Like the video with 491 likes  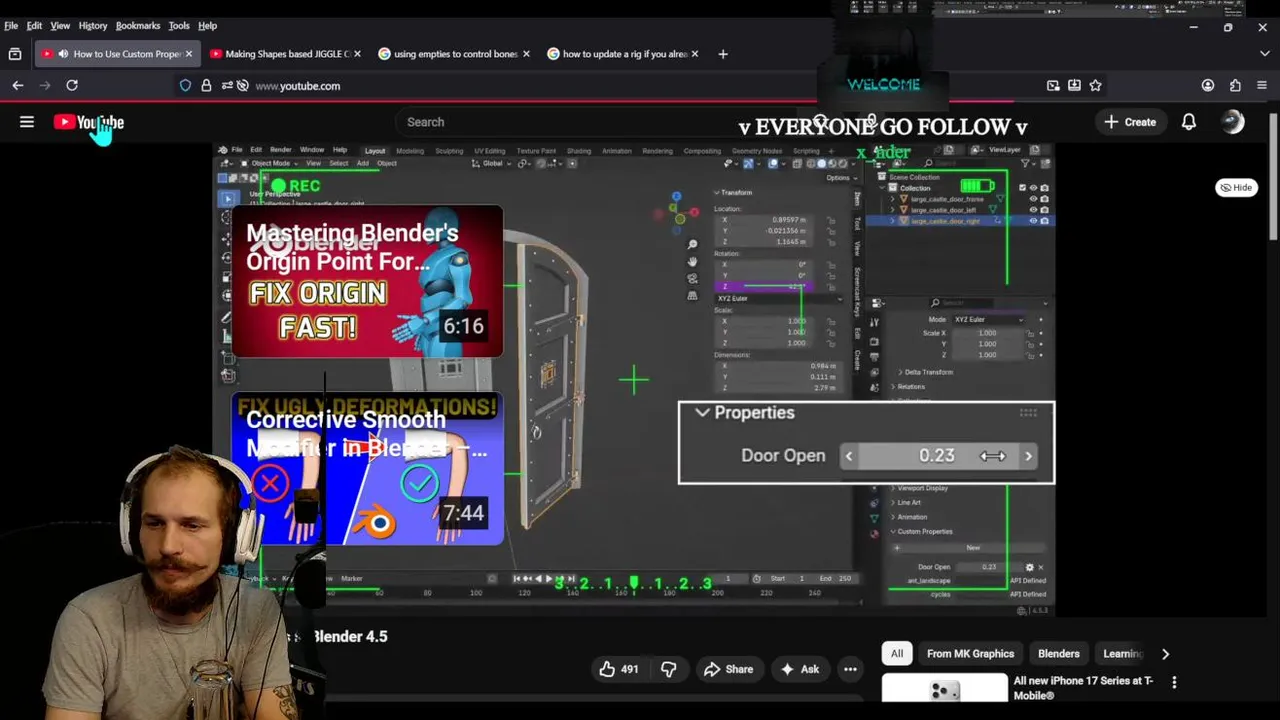pyautogui.click(x=619, y=669)
